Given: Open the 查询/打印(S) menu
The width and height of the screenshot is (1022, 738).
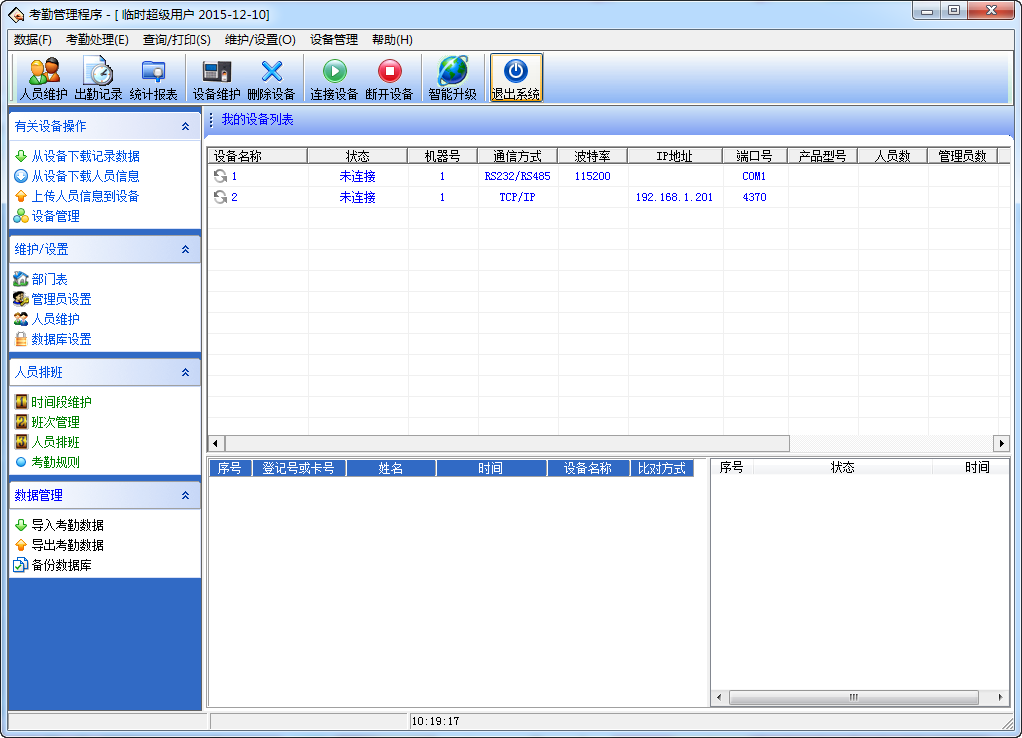Looking at the screenshot, I should pos(176,40).
